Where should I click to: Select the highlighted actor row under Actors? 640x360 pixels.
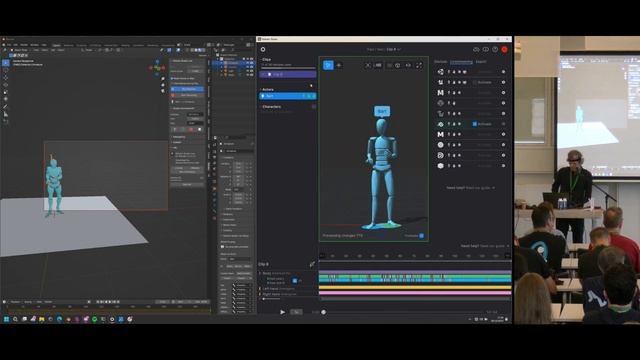288,96
